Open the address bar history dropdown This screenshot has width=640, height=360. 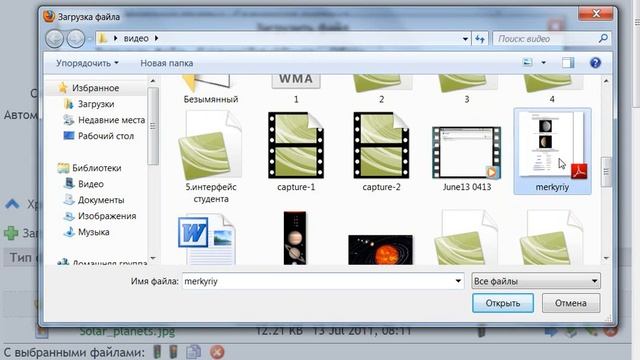click(x=465, y=39)
